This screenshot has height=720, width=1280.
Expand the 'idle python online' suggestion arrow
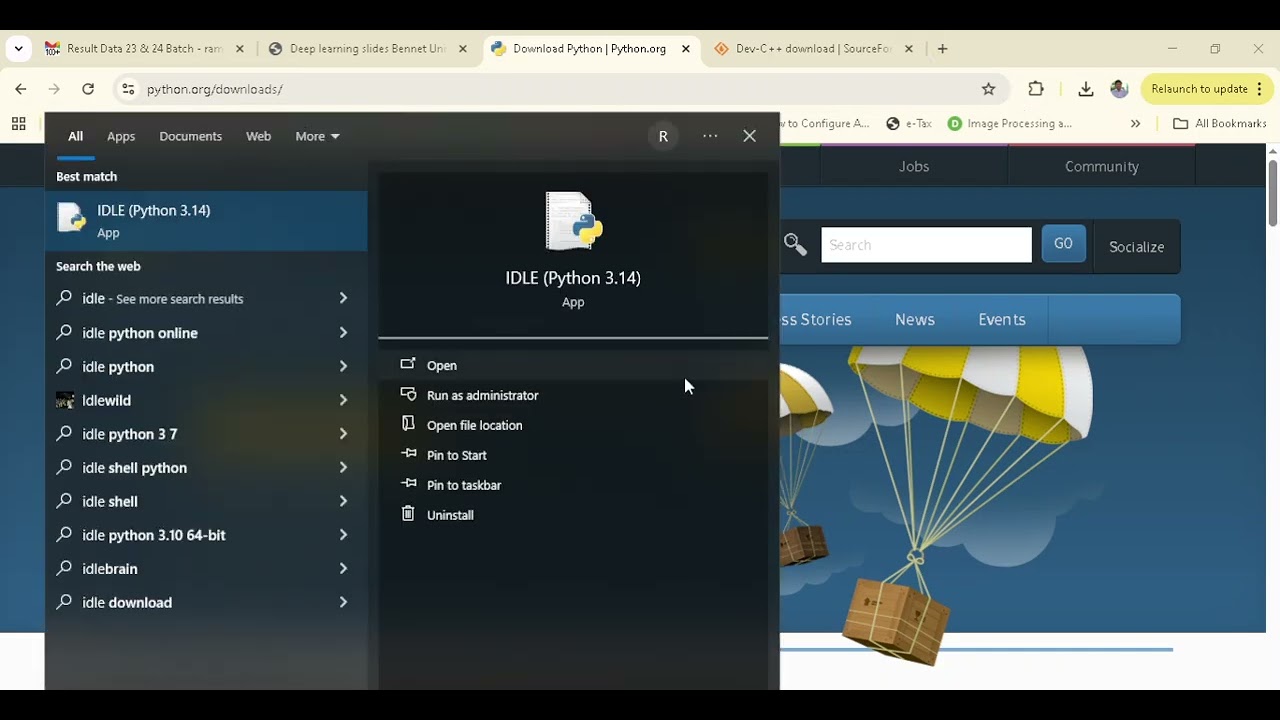(343, 332)
